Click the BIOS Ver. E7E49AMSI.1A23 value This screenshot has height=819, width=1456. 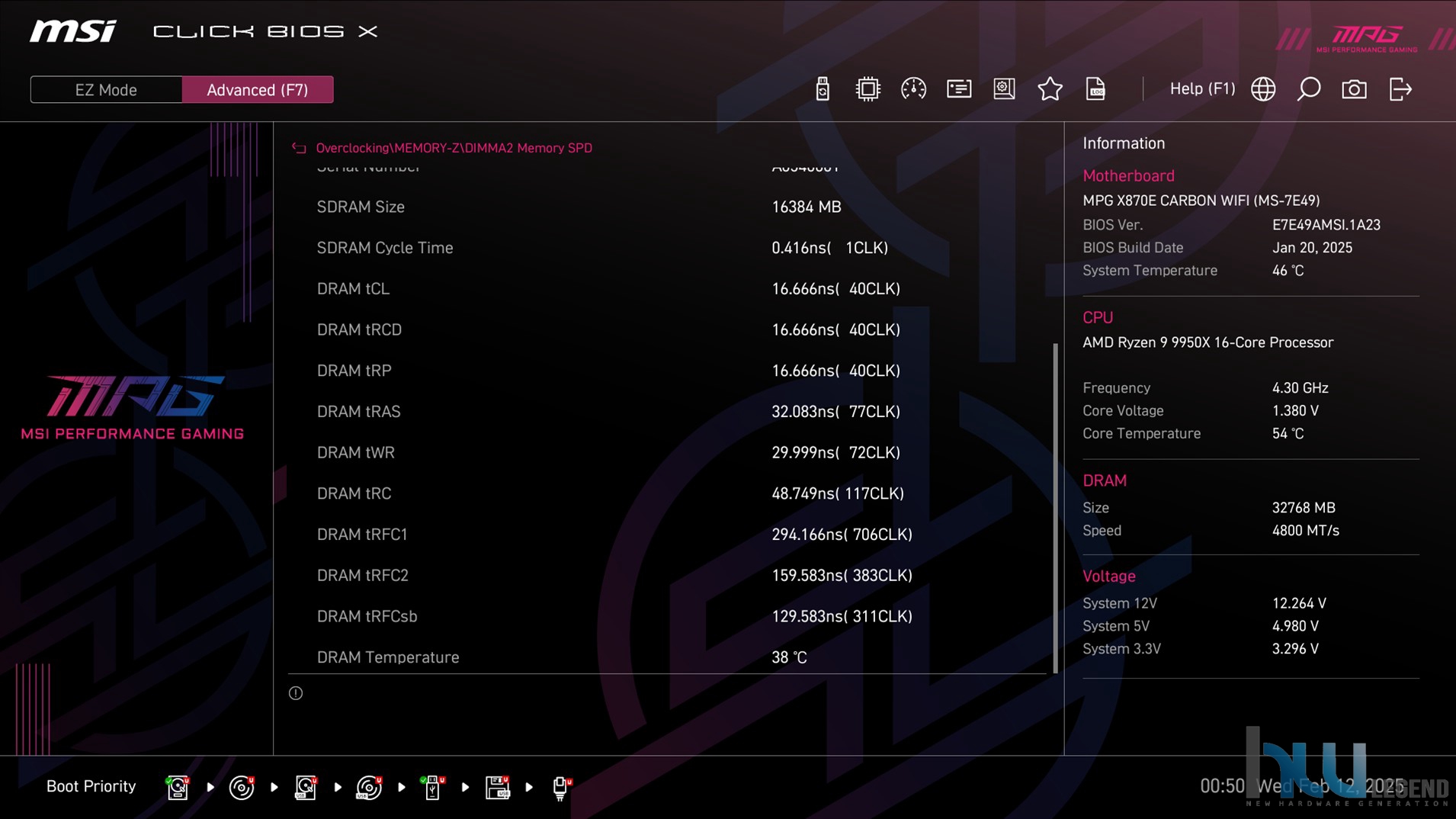tap(1326, 225)
